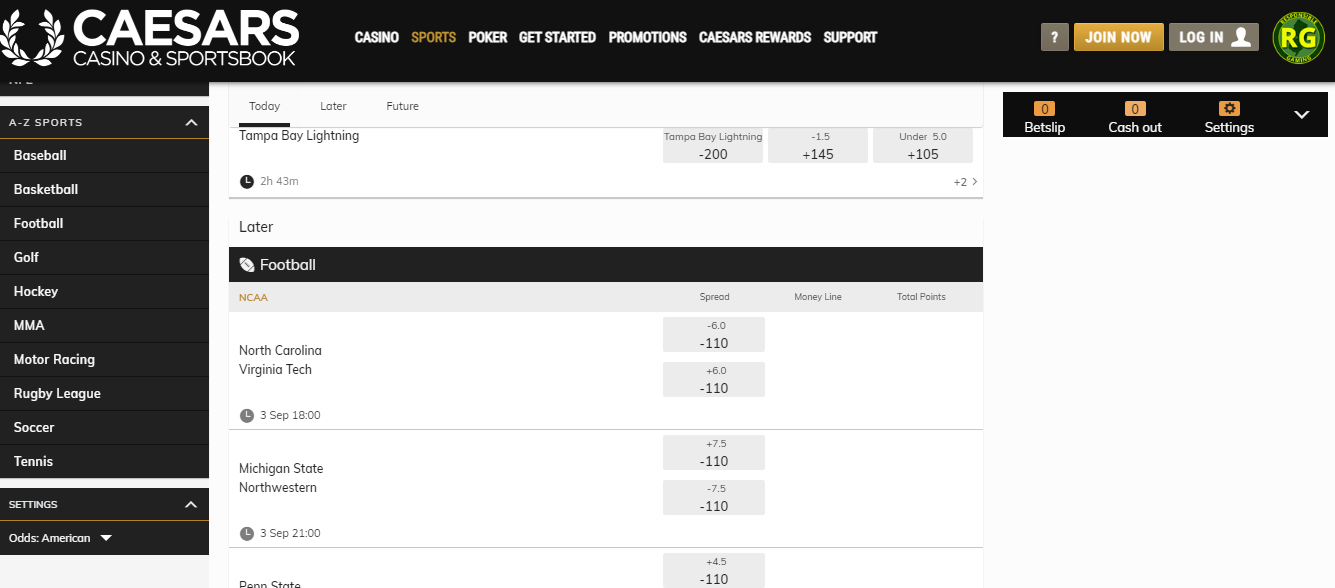Collapse the A-Z Sports section

click(x=191, y=122)
